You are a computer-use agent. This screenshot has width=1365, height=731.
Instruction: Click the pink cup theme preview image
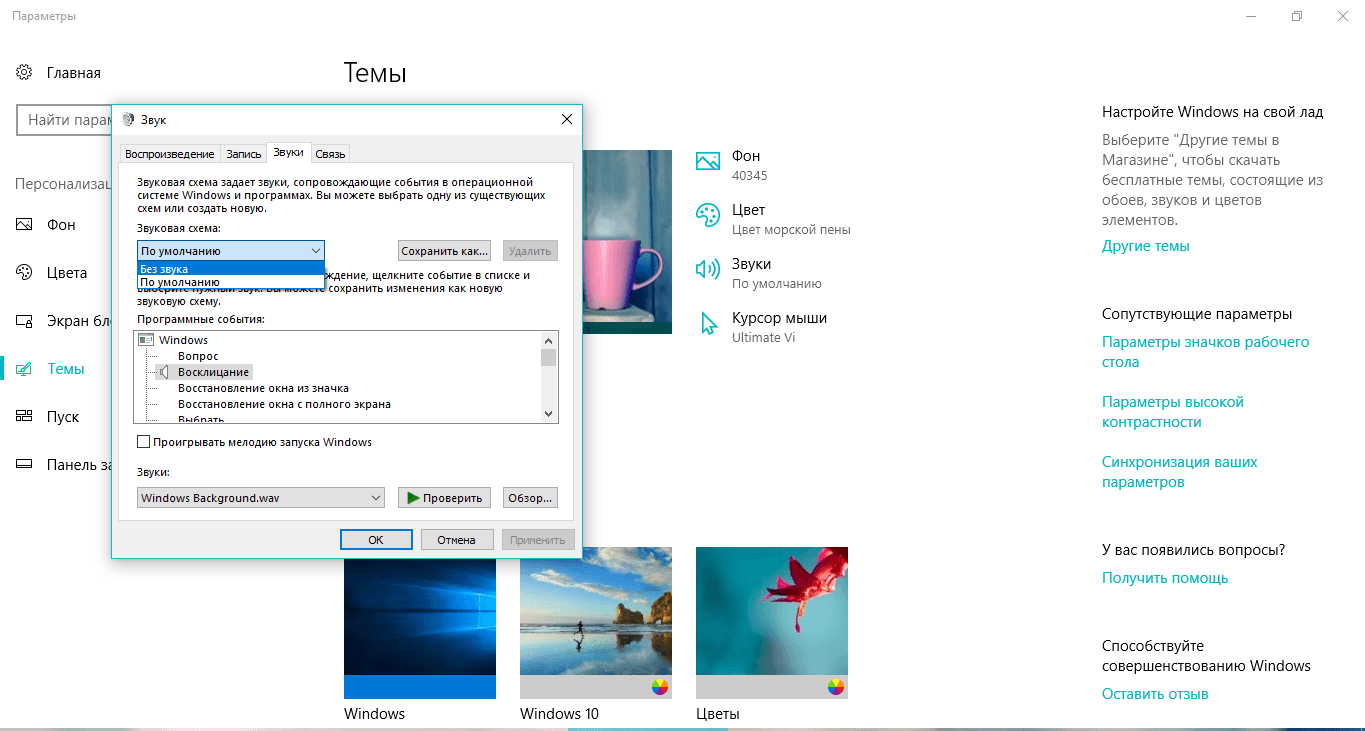pyautogui.click(x=627, y=242)
